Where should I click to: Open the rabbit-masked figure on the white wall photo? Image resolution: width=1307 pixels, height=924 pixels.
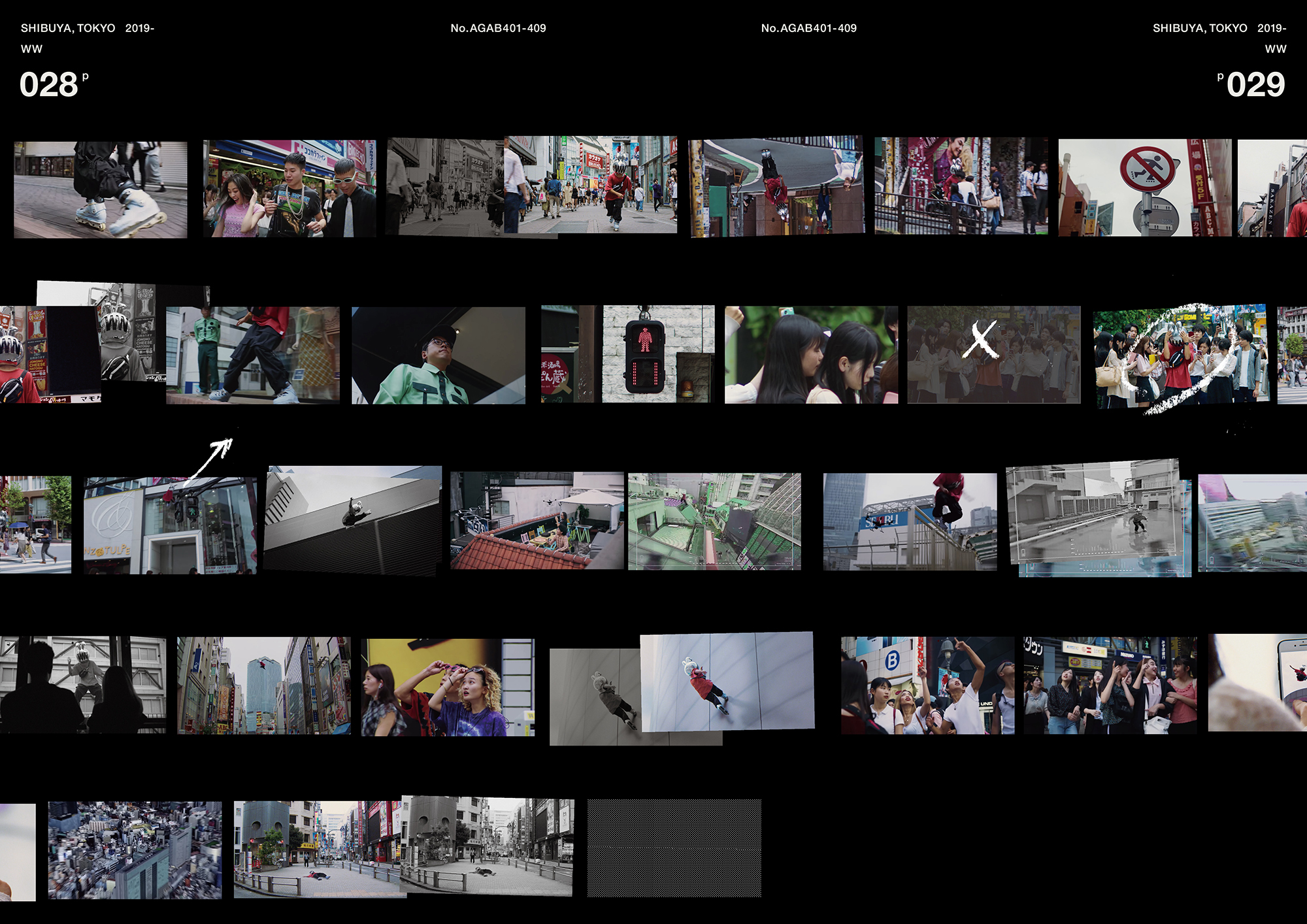coord(727,682)
